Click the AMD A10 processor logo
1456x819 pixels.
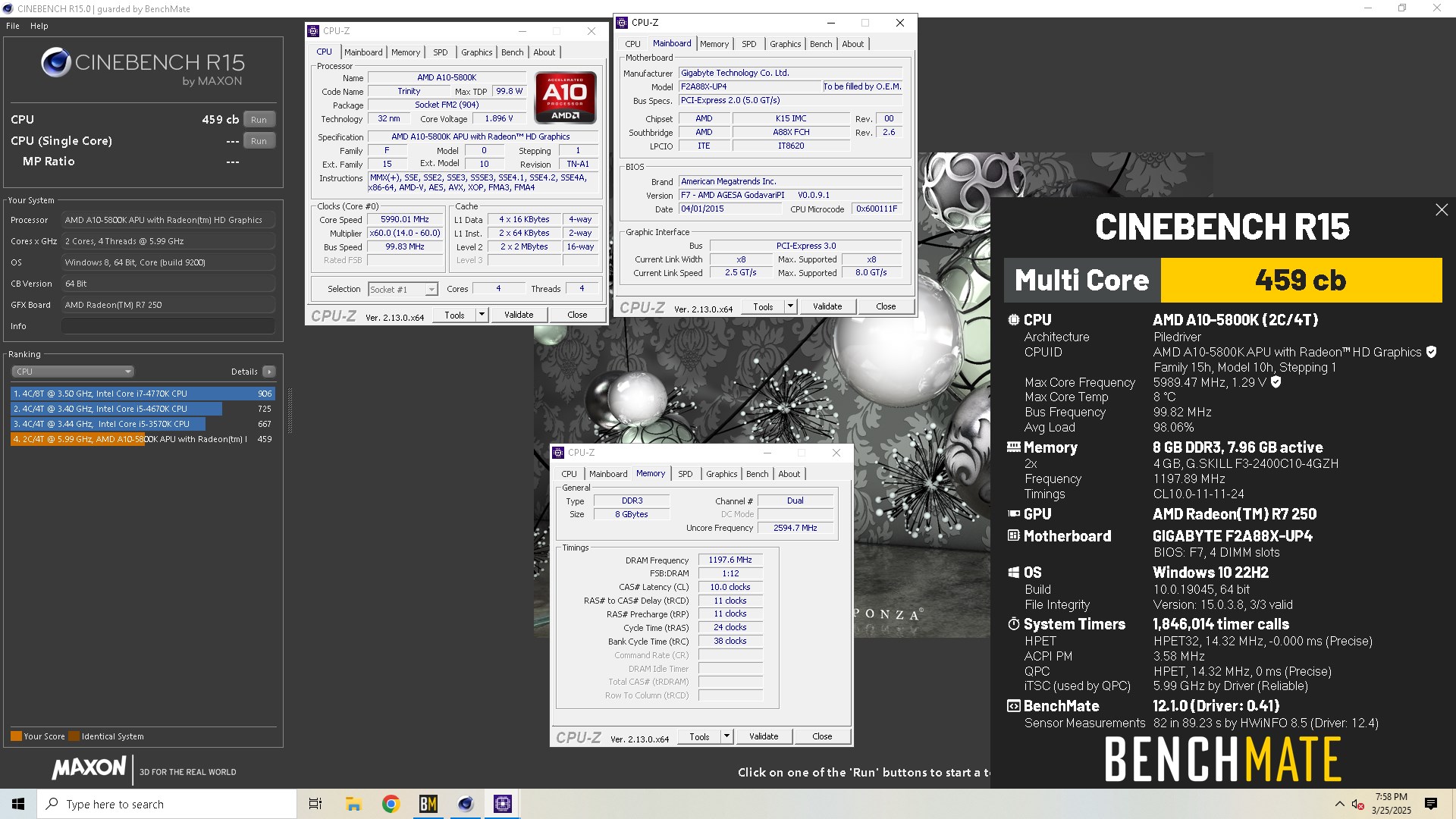(x=566, y=98)
